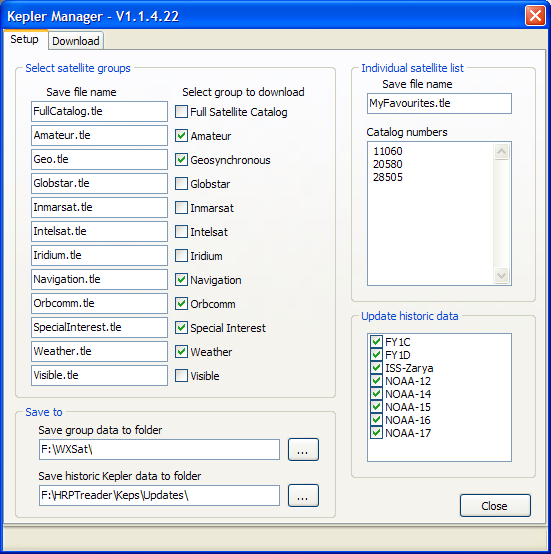Click the catalog numbers scroll up arrow
The image size is (551, 554).
pyautogui.click(x=502, y=152)
